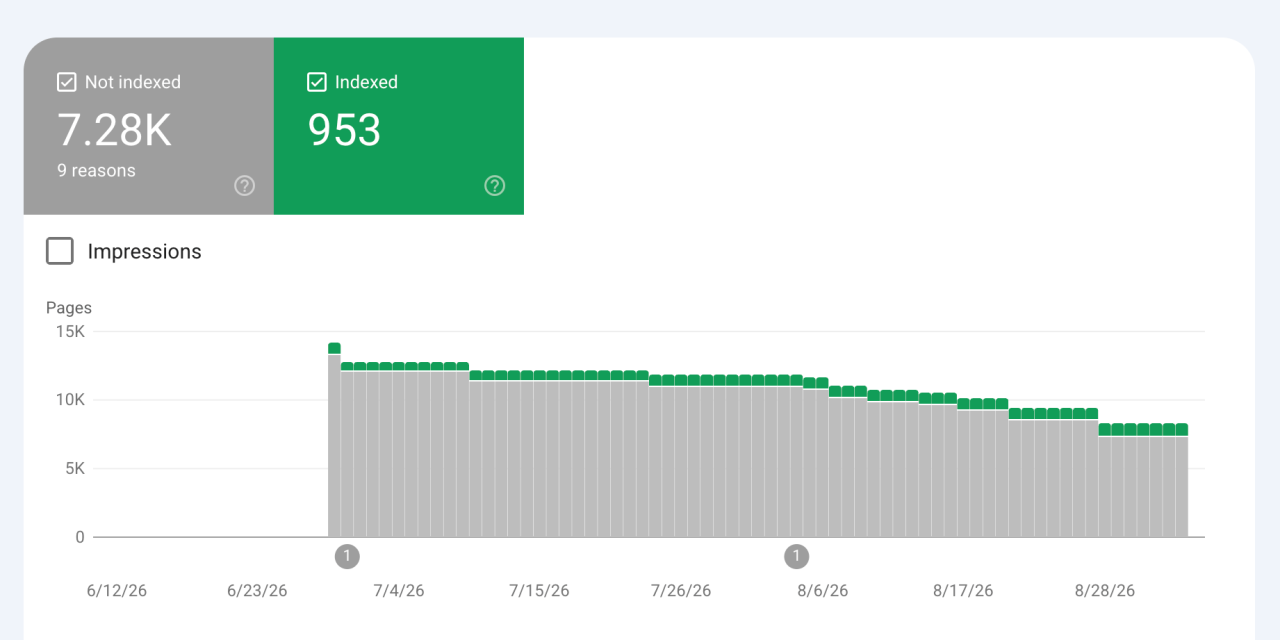Open the annotation marker near 8/6/26
Screen dimensions: 1280x640
(796, 556)
